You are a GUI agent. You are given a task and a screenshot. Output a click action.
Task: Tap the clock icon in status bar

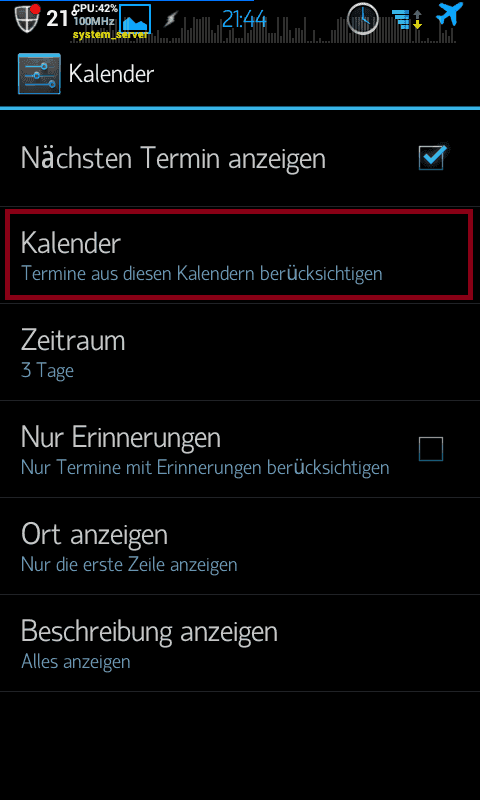[x=363, y=18]
